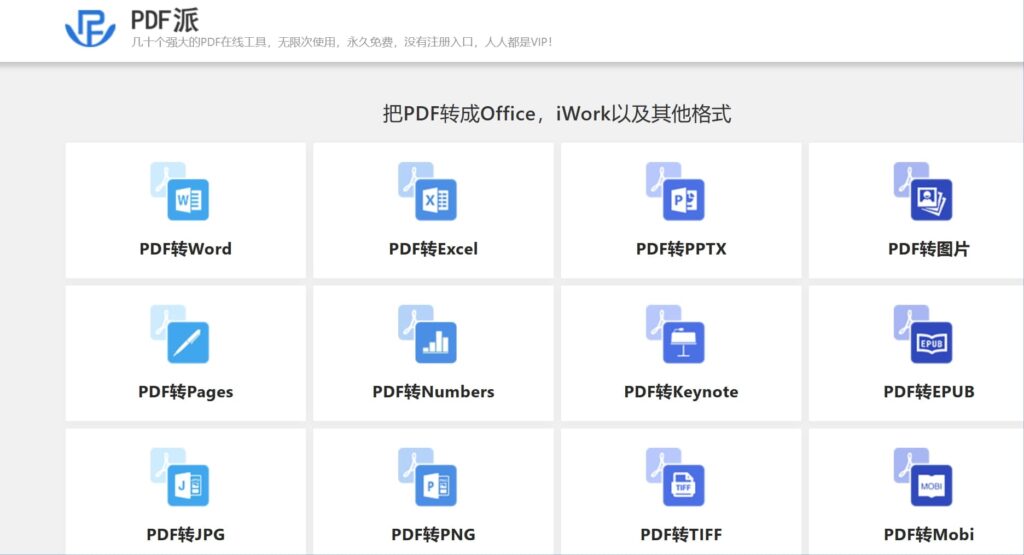1024x555 pixels.
Task: Open the PDF转Keynote podium icon
Action: tap(675, 334)
